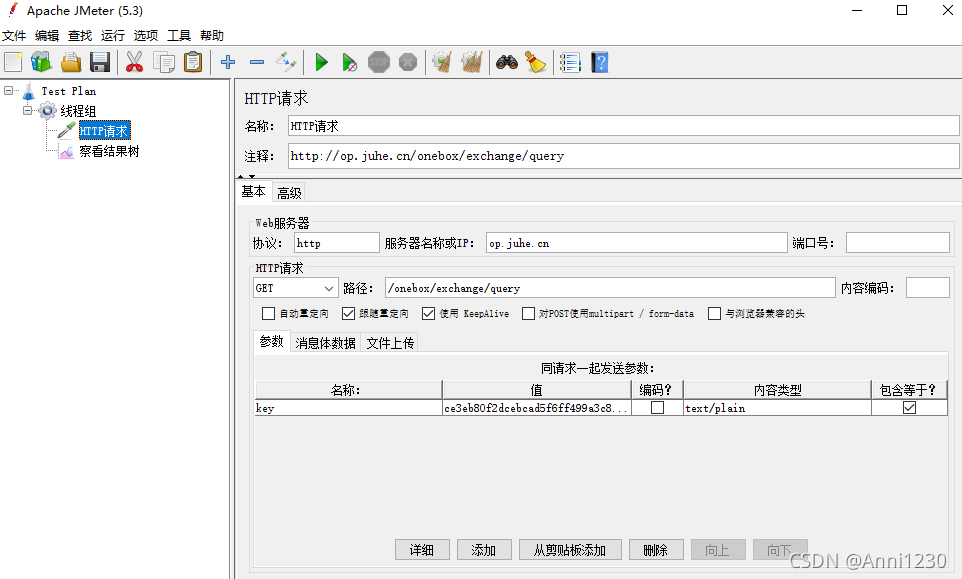962x579 pixels.
Task: Click the 名称 input field
Action: pos(623,126)
